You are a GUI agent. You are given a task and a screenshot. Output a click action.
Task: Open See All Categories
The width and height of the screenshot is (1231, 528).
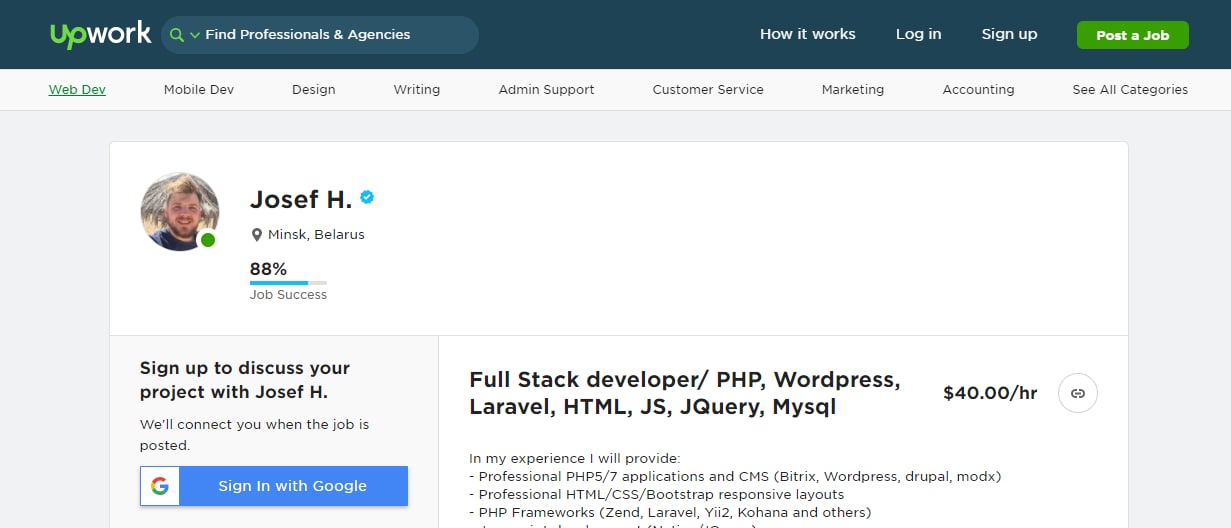1130,89
